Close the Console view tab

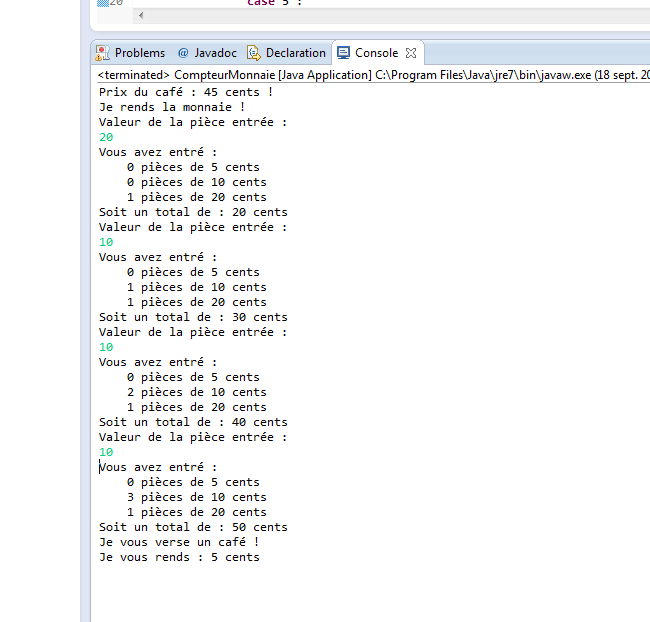pos(411,53)
